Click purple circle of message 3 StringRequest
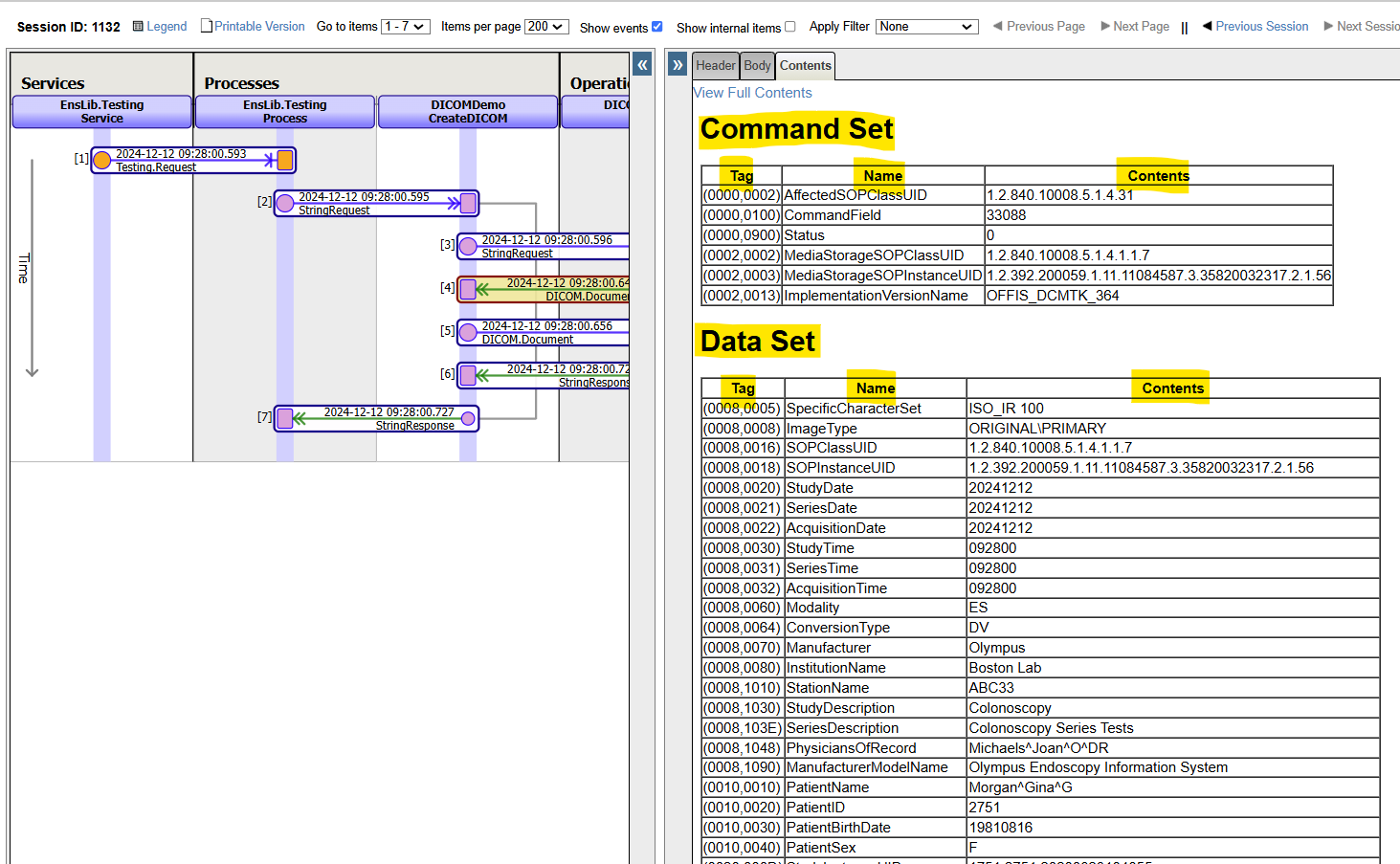The width and height of the screenshot is (1400, 864). (468, 246)
